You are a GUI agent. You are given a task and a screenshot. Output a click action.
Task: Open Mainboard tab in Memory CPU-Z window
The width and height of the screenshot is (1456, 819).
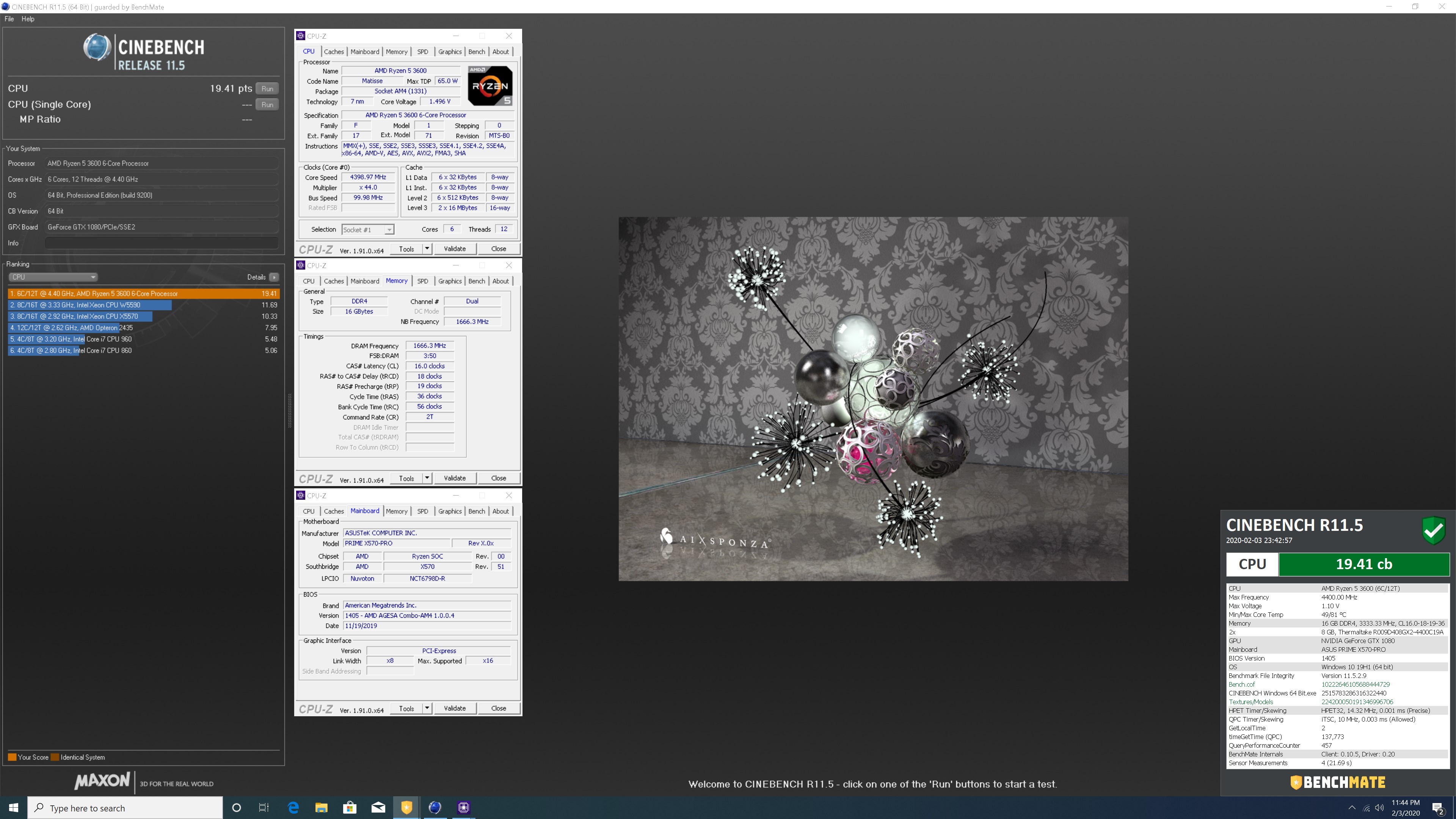coord(364,281)
